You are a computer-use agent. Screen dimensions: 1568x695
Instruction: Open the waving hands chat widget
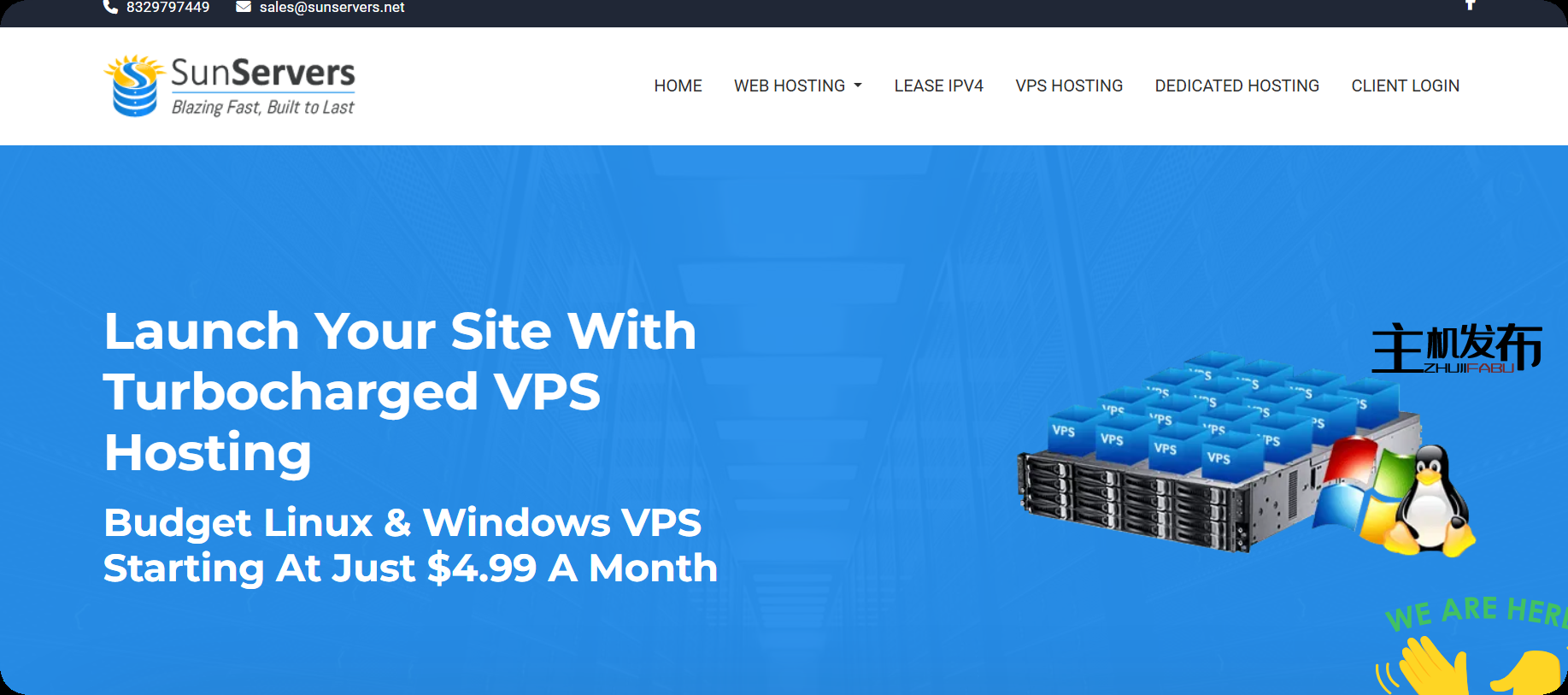1471,665
